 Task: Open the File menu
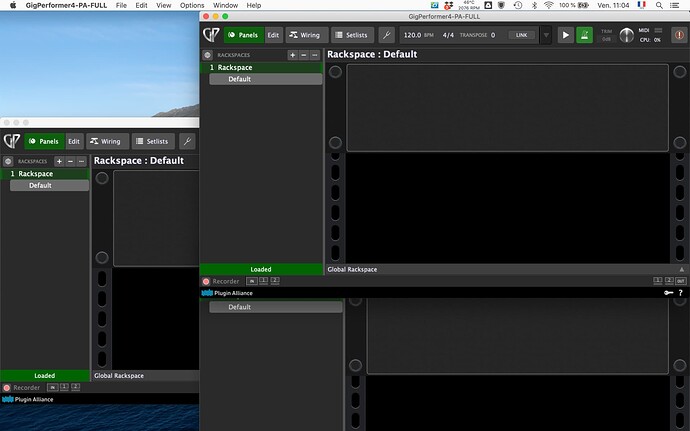coord(121,5)
